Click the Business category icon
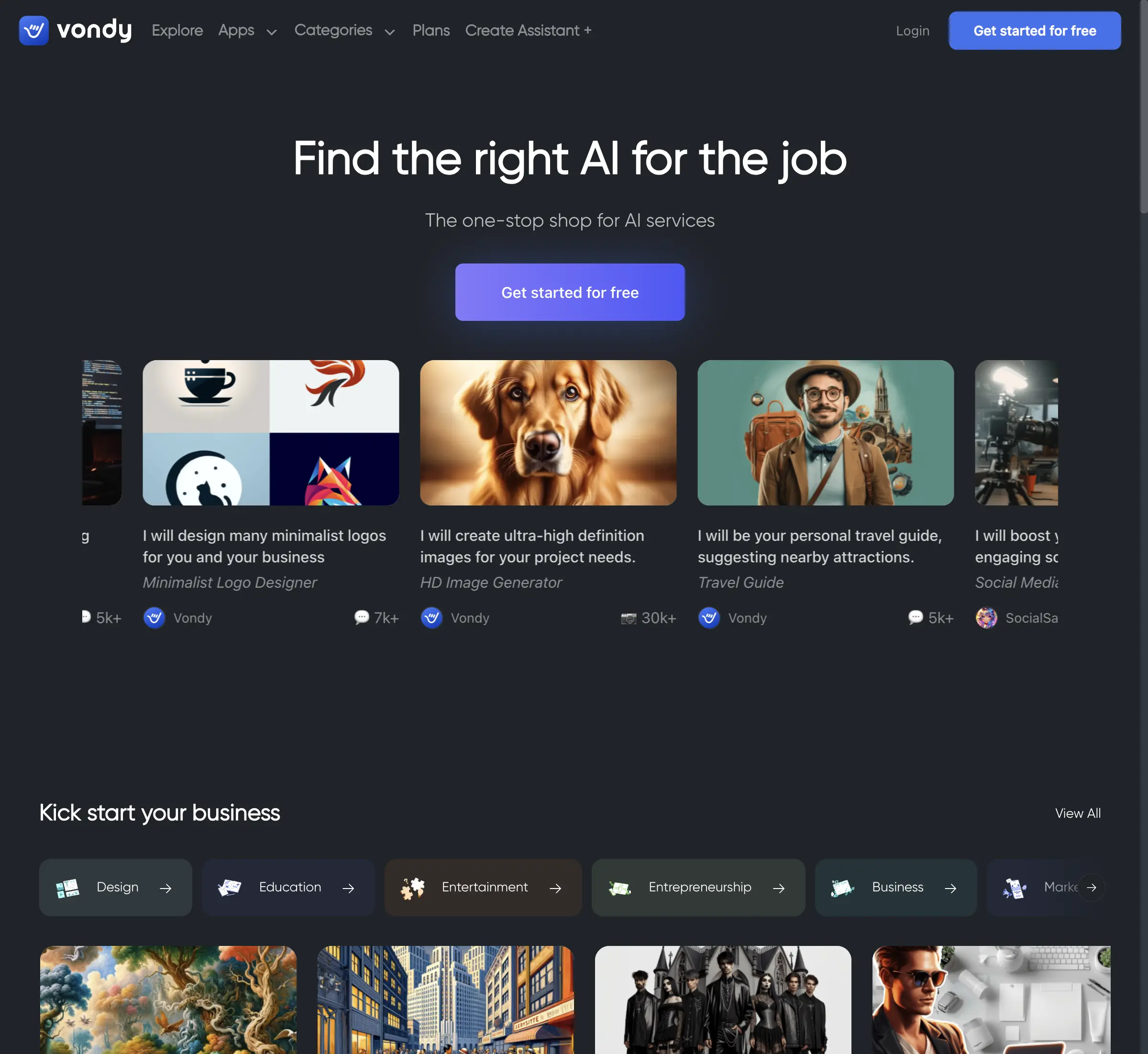 click(x=842, y=888)
